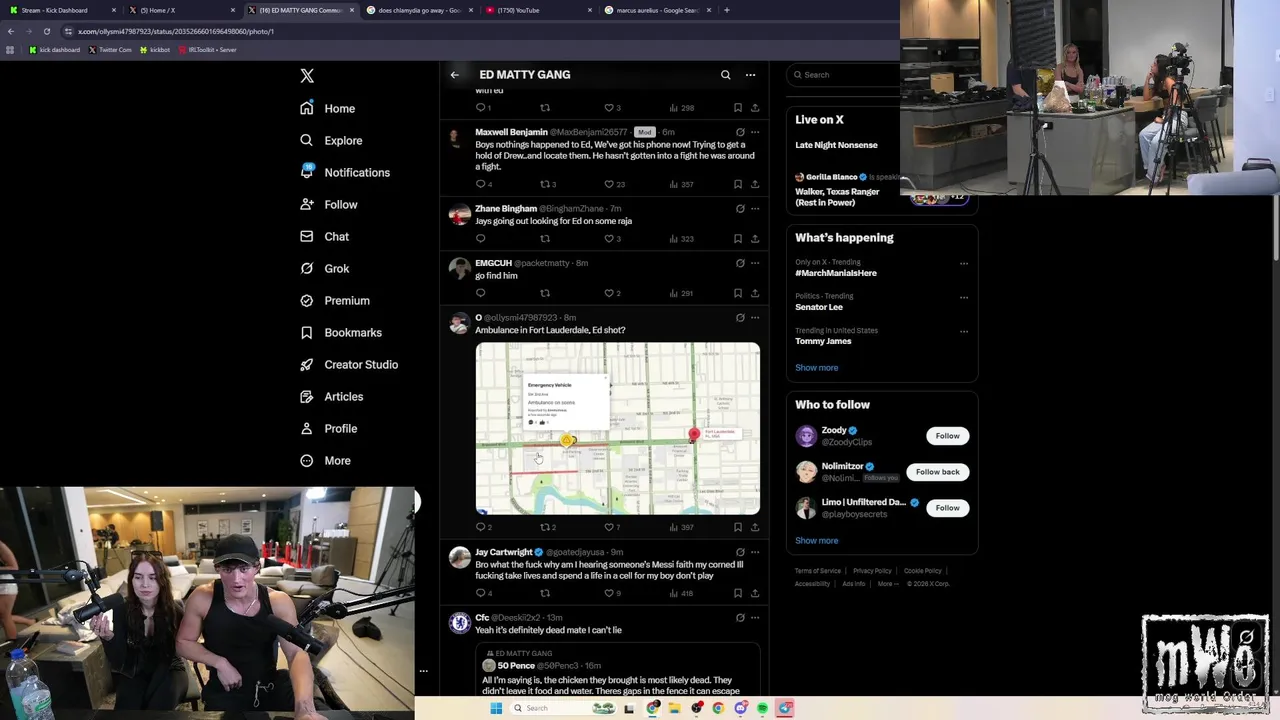Open Maxwell Benjamin's profile avatar
The width and height of the screenshot is (1280, 720).
point(459,137)
